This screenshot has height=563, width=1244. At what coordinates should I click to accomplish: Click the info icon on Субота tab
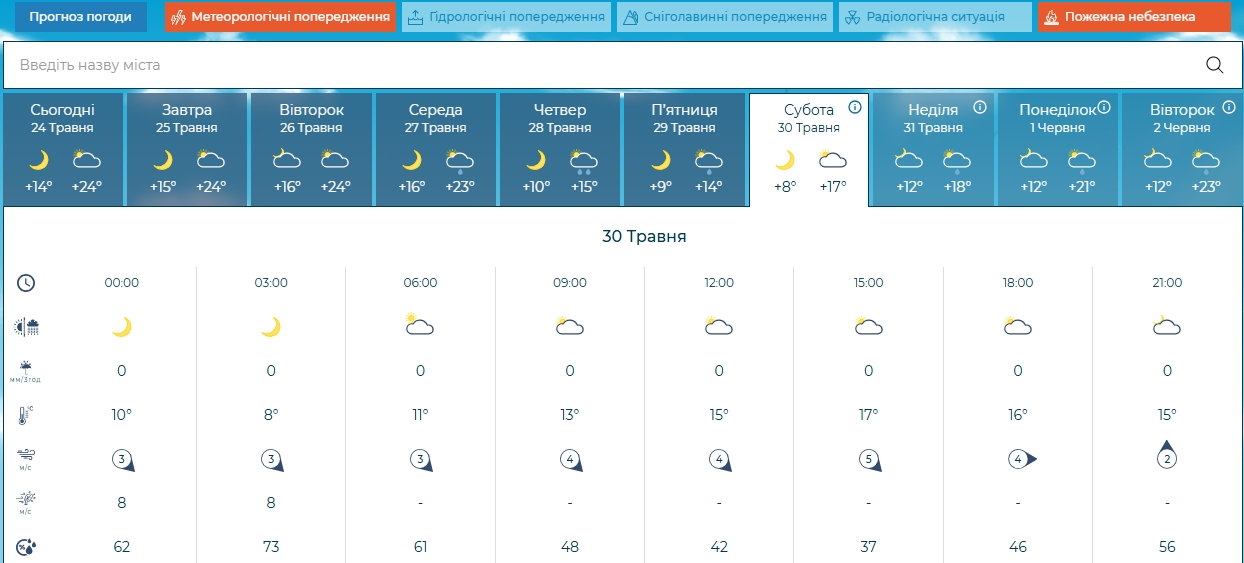[855, 107]
